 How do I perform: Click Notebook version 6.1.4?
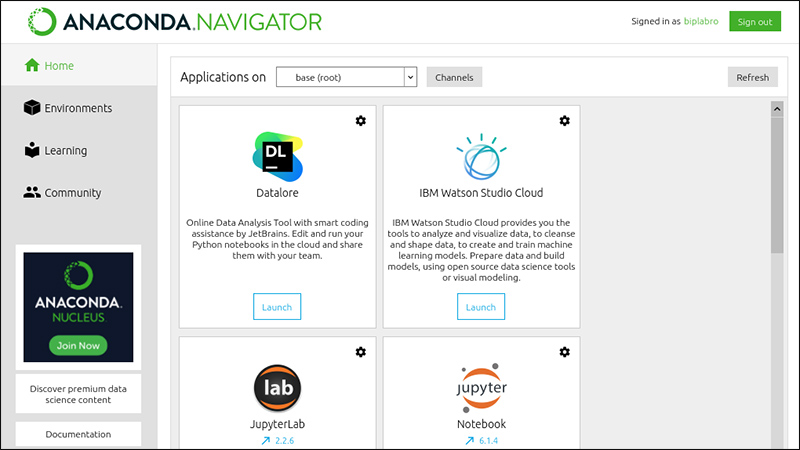pos(488,440)
